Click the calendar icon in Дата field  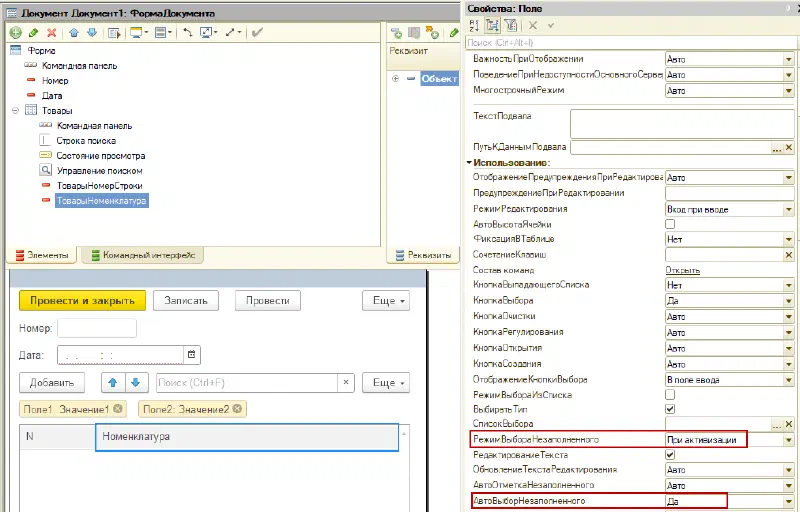click(192, 354)
